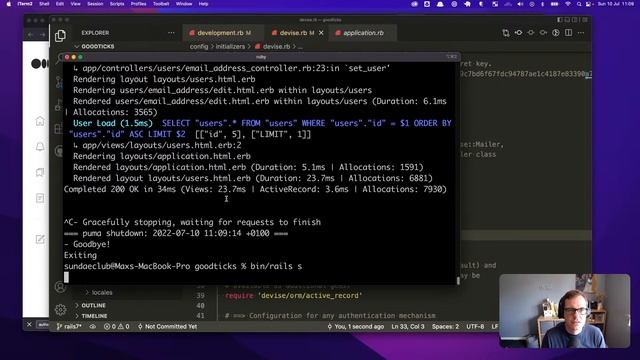Open the Manage gear icon in VS Code
This screenshot has width=640, height=360.
[x=60, y=310]
